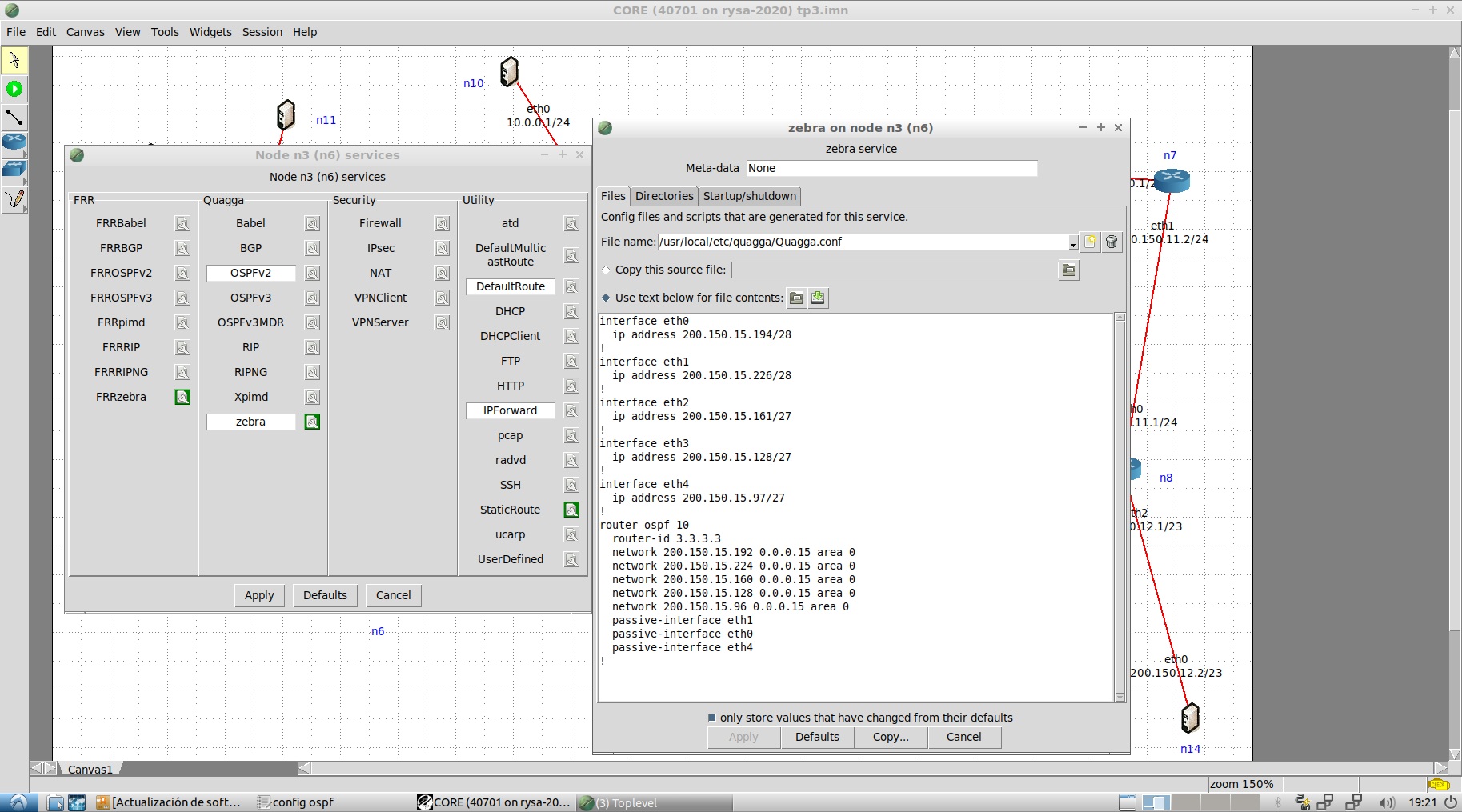This screenshot has width=1462, height=812.
Task: Choose the router network-layer node tool
Action: point(14,143)
